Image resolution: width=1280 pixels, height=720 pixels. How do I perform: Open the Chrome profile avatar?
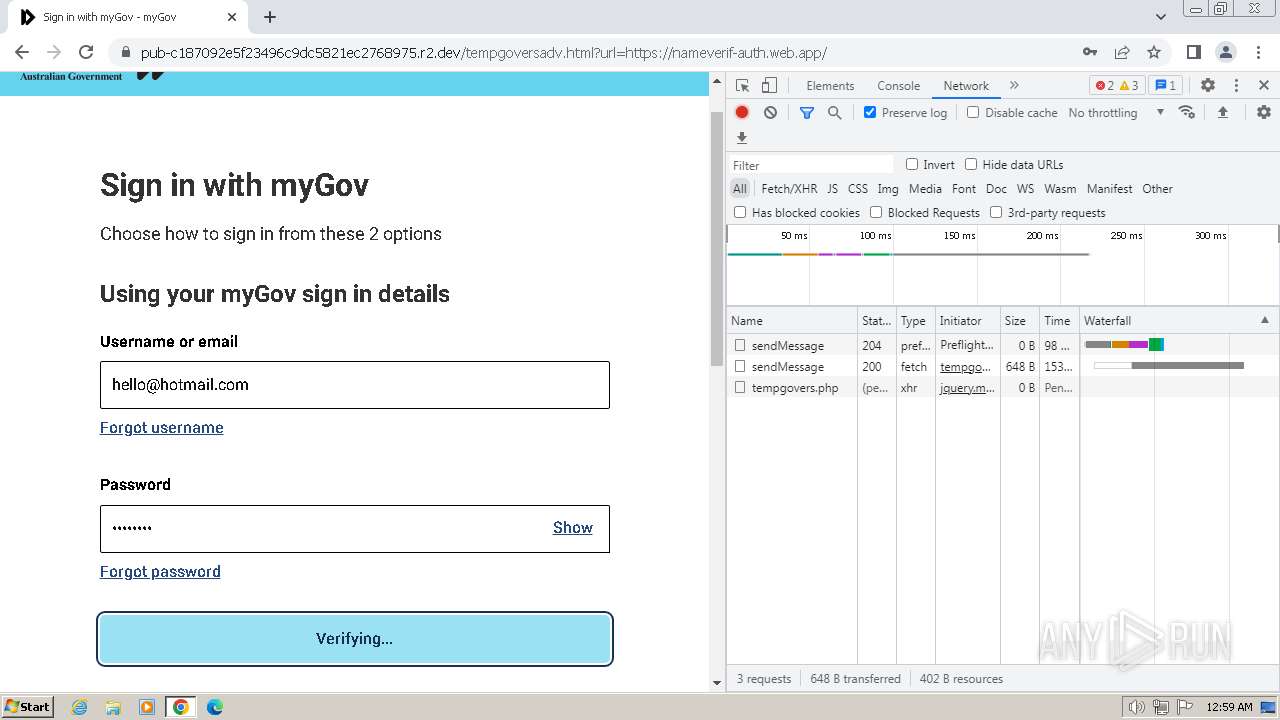1225,52
